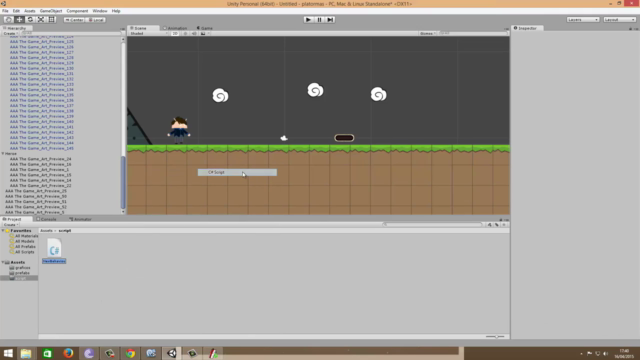Open Firefox from taskbar
The height and width of the screenshot is (360, 640).
click(x=68, y=353)
